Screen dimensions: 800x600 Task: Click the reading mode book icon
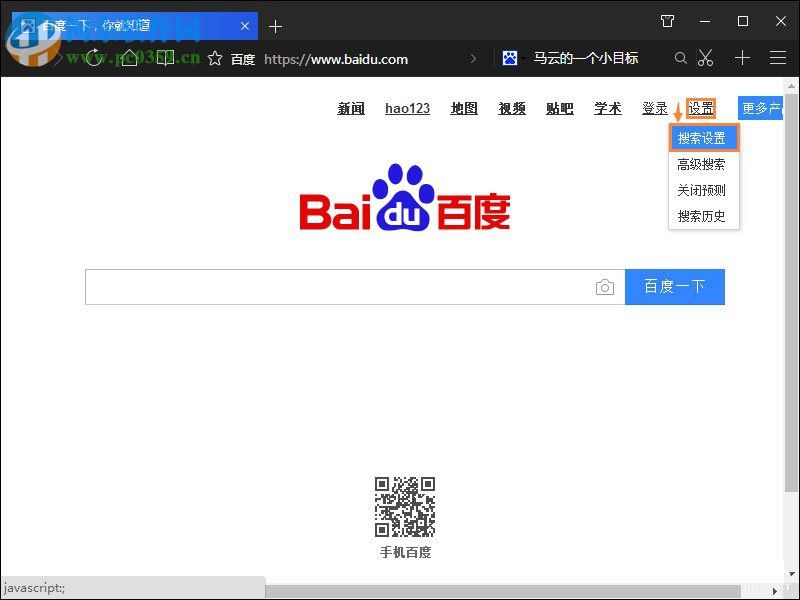(x=165, y=58)
